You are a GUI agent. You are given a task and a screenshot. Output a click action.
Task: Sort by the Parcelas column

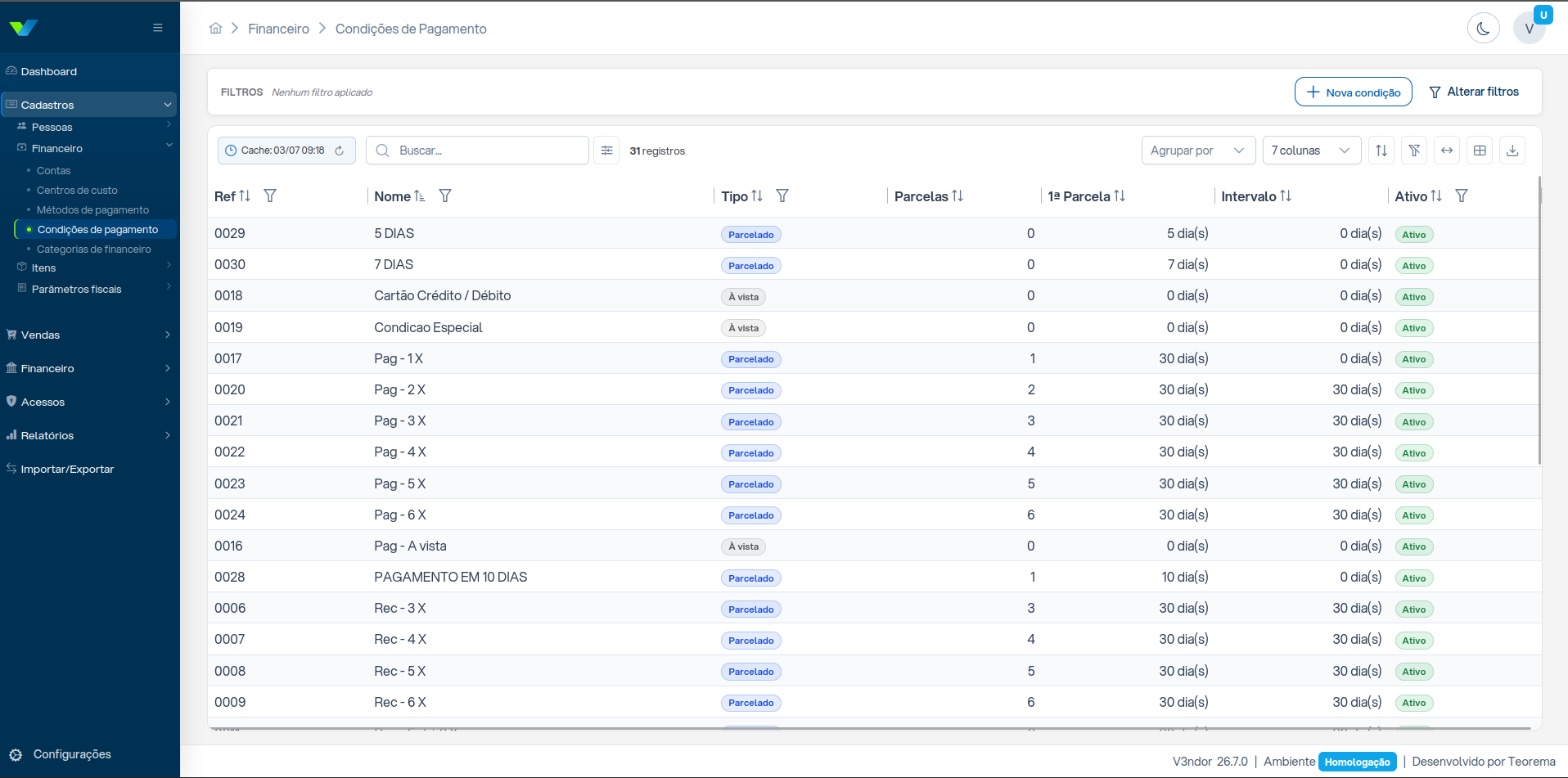pyautogui.click(x=957, y=196)
